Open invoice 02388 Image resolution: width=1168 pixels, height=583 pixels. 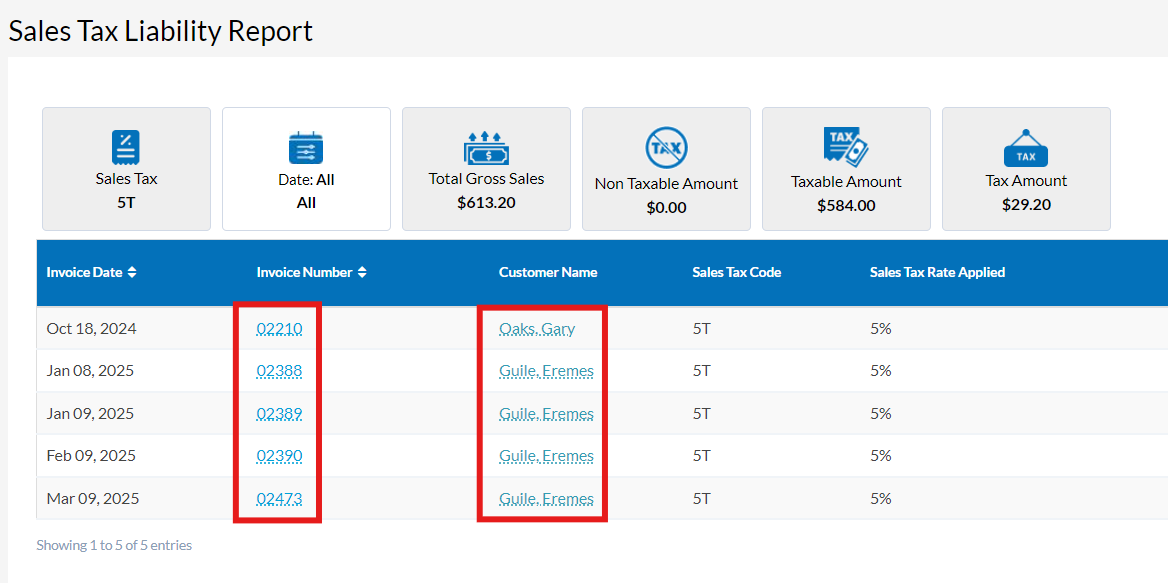coord(279,371)
